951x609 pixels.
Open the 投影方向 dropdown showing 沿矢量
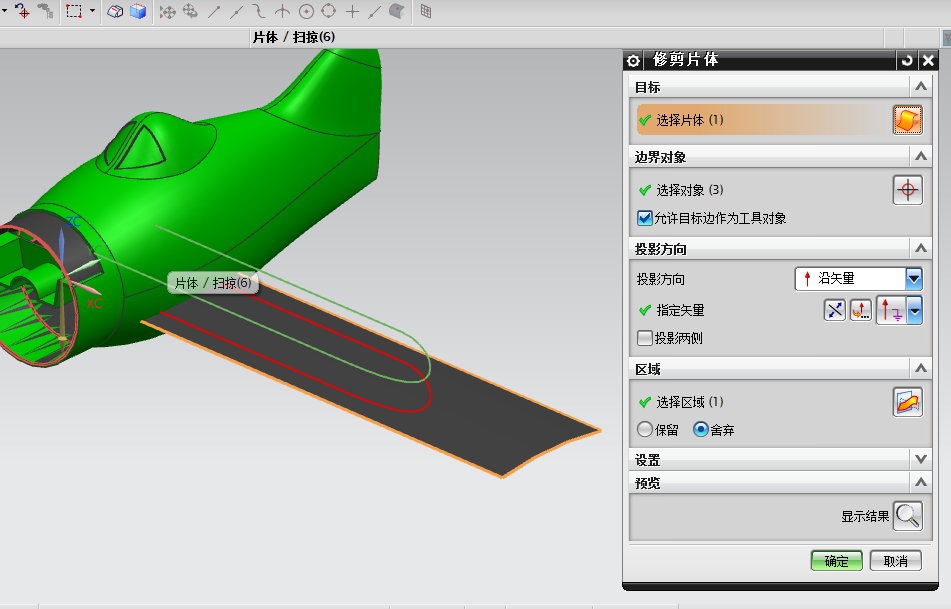(858, 278)
